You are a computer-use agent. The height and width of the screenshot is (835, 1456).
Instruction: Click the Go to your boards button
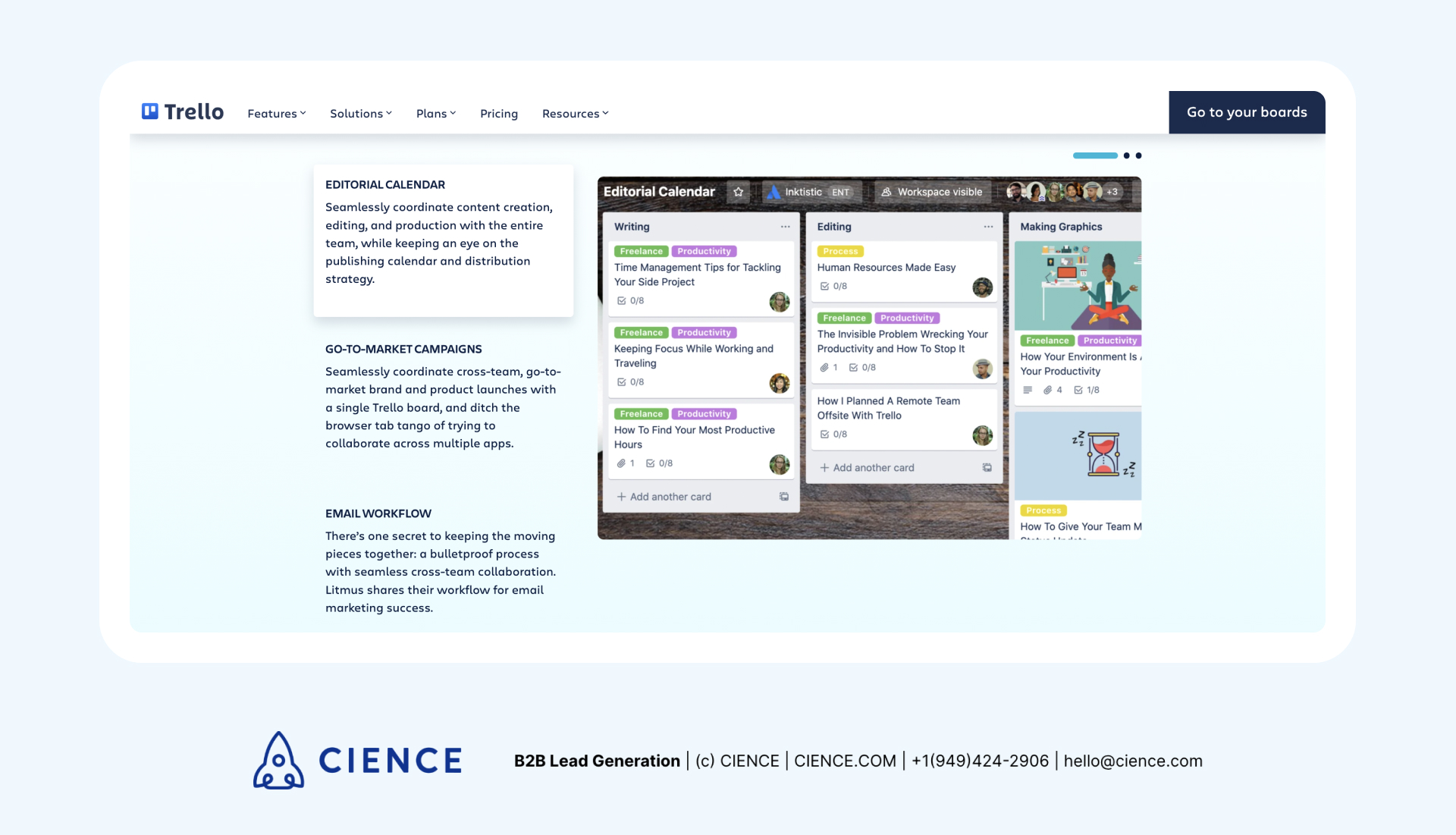(x=1247, y=111)
